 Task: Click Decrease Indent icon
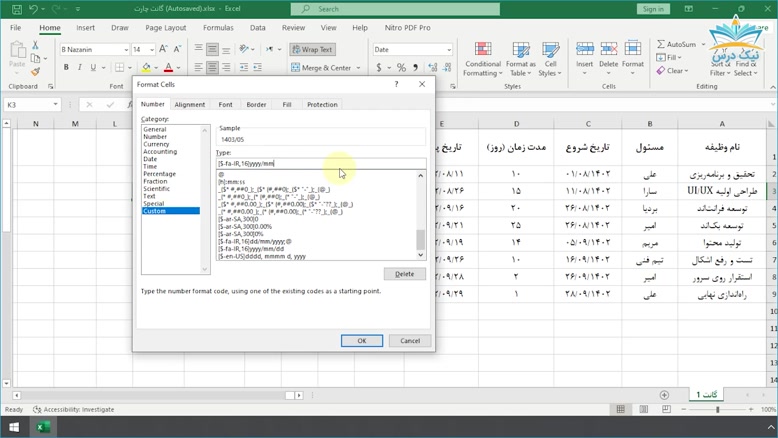point(244,67)
